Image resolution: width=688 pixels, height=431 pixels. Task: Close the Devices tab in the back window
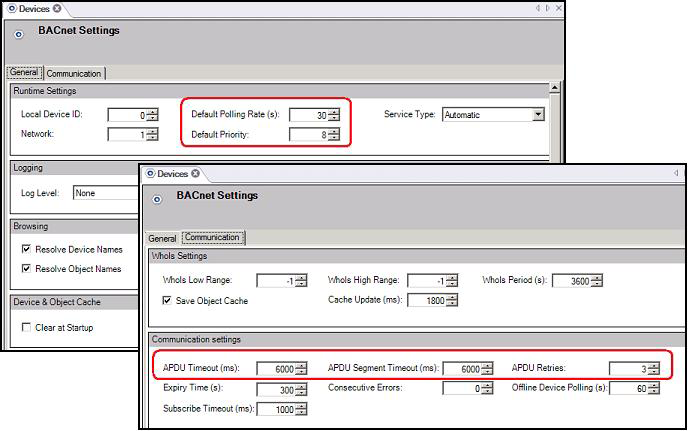pyautogui.click(x=57, y=9)
